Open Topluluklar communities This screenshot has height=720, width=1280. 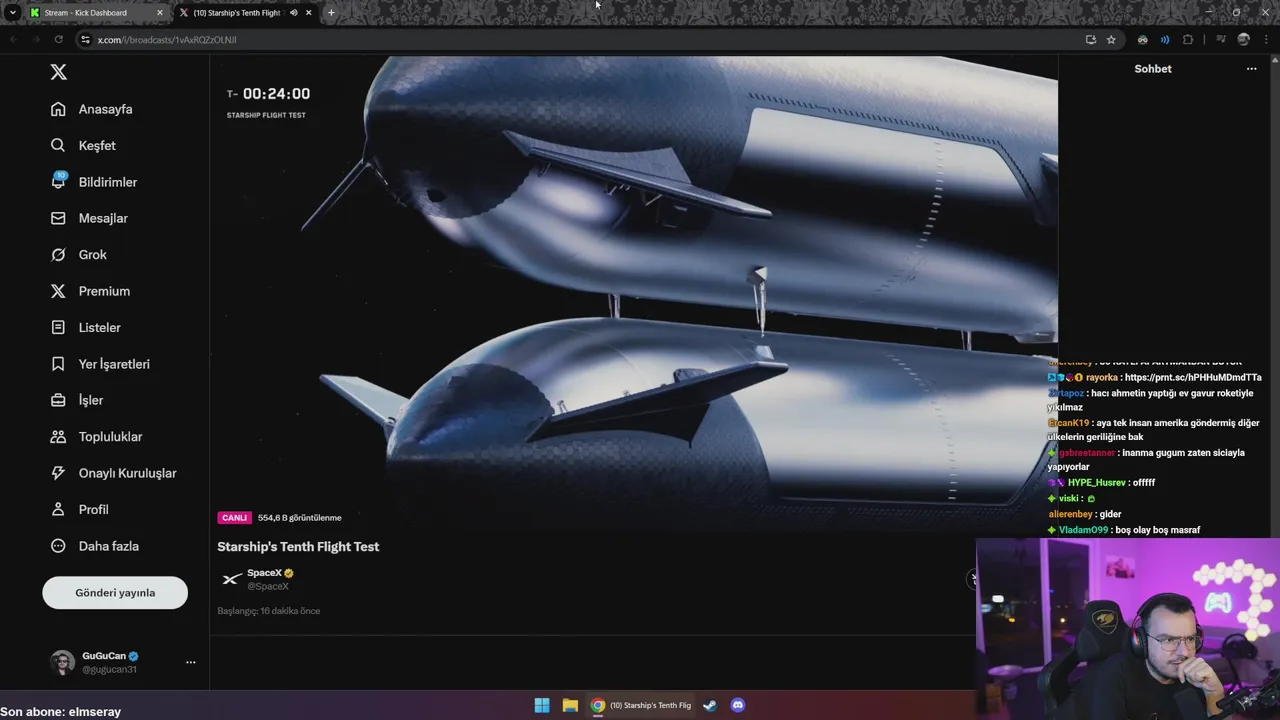click(111, 437)
